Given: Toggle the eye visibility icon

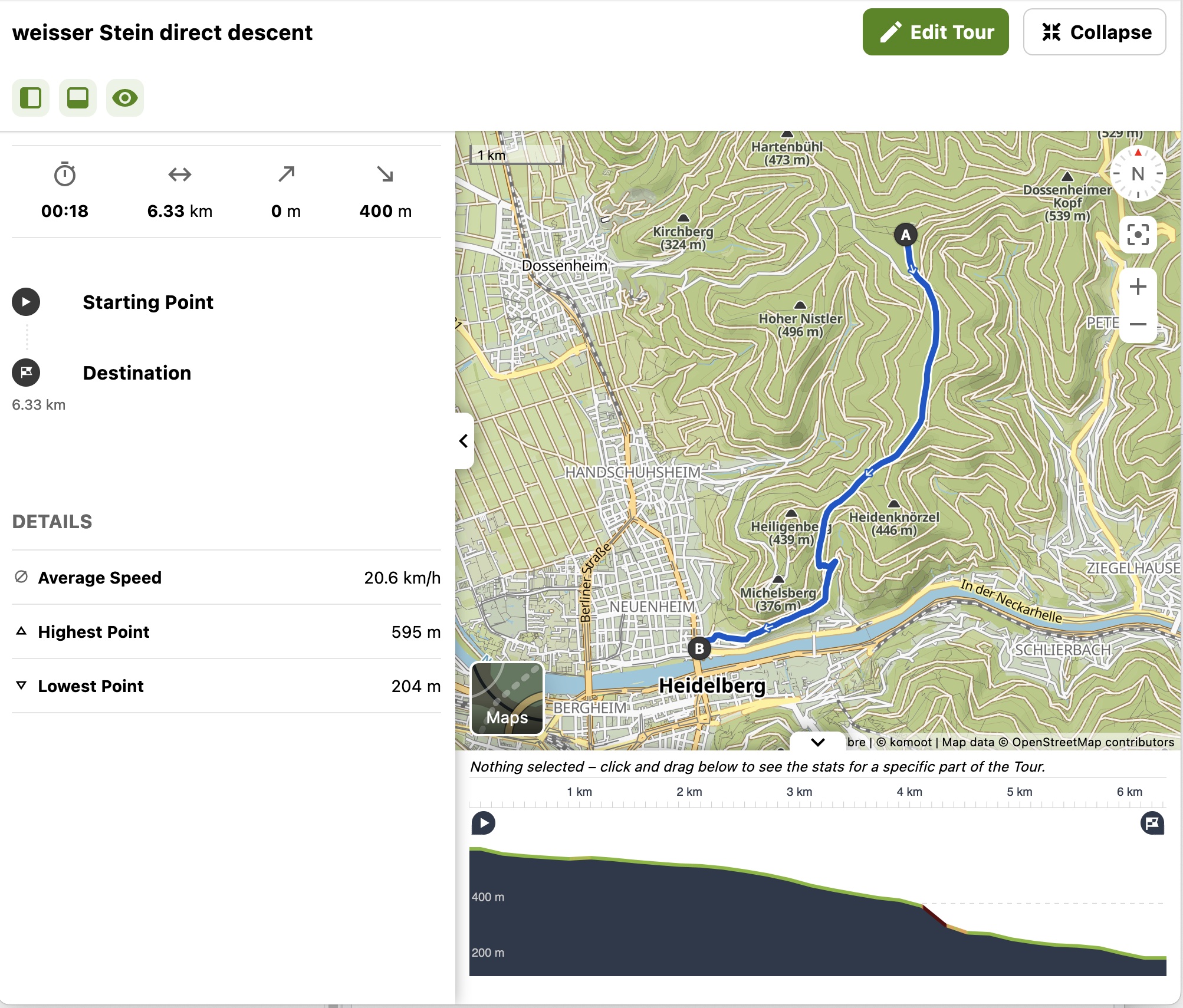Looking at the screenshot, I should tap(125, 98).
